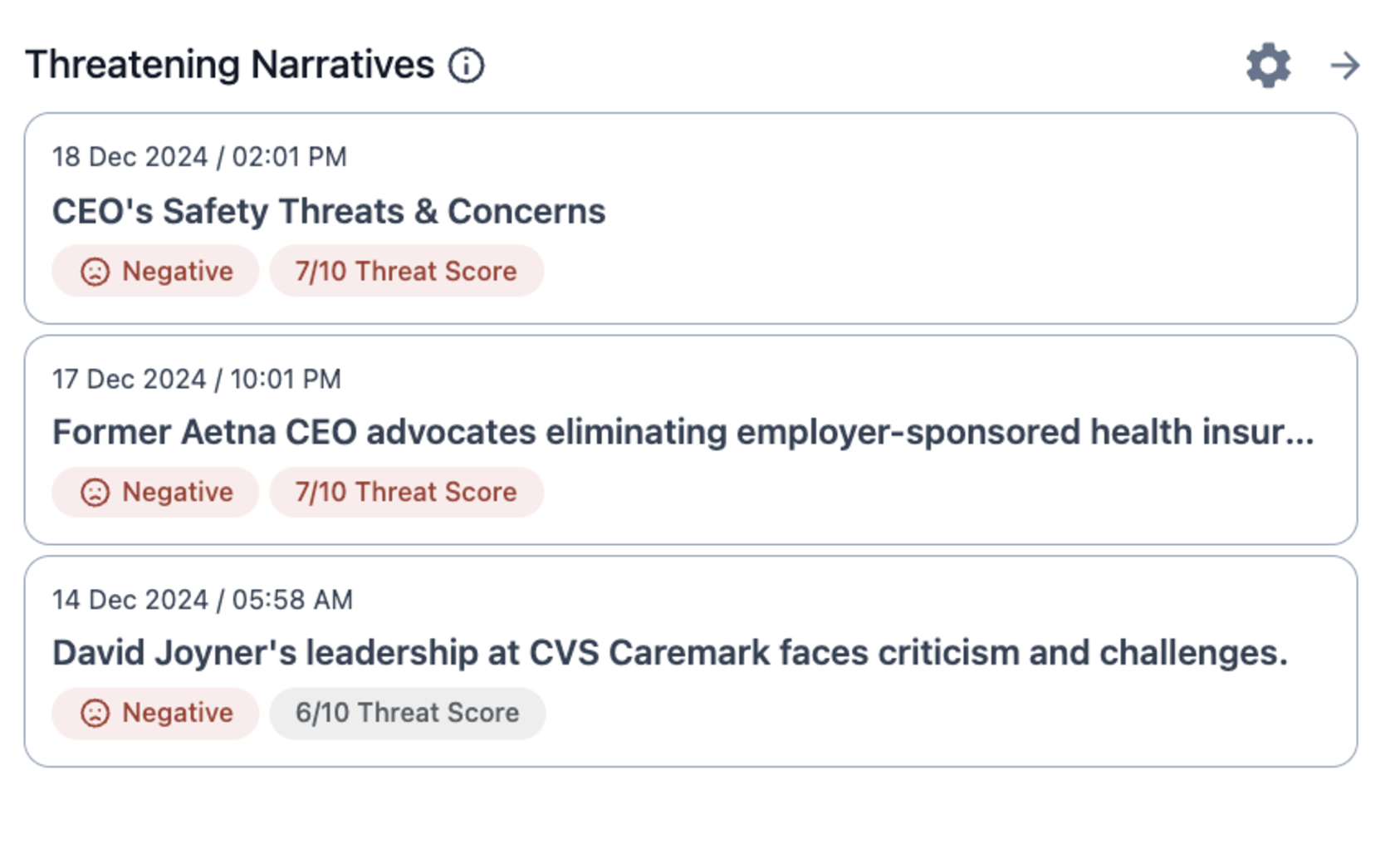Image resolution: width=1400 pixels, height=859 pixels.
Task: Click the 14 Dec 2024 / 05:58 AM timestamp
Action: [x=203, y=600]
